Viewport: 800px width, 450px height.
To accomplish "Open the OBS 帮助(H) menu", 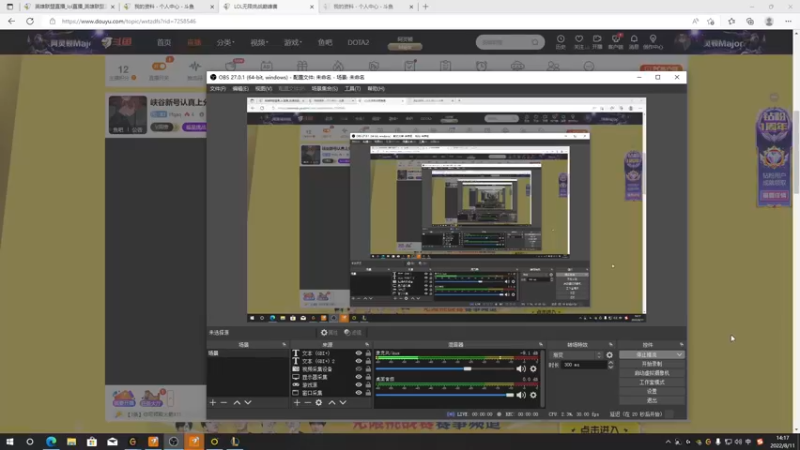I will [x=376, y=89].
